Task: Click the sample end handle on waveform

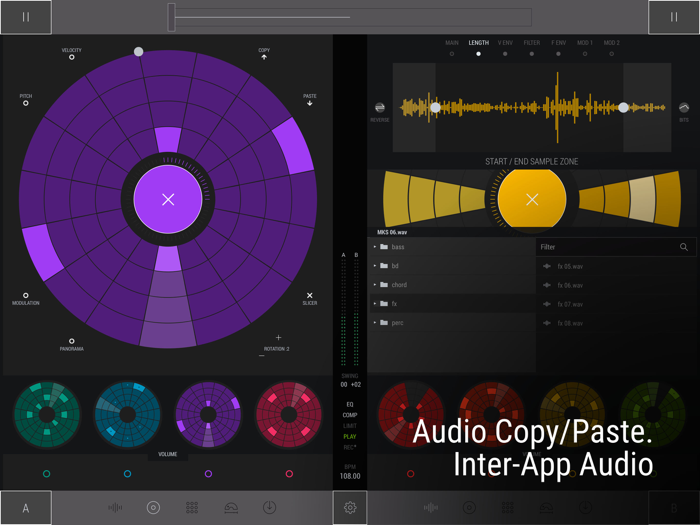Action: coord(624,108)
